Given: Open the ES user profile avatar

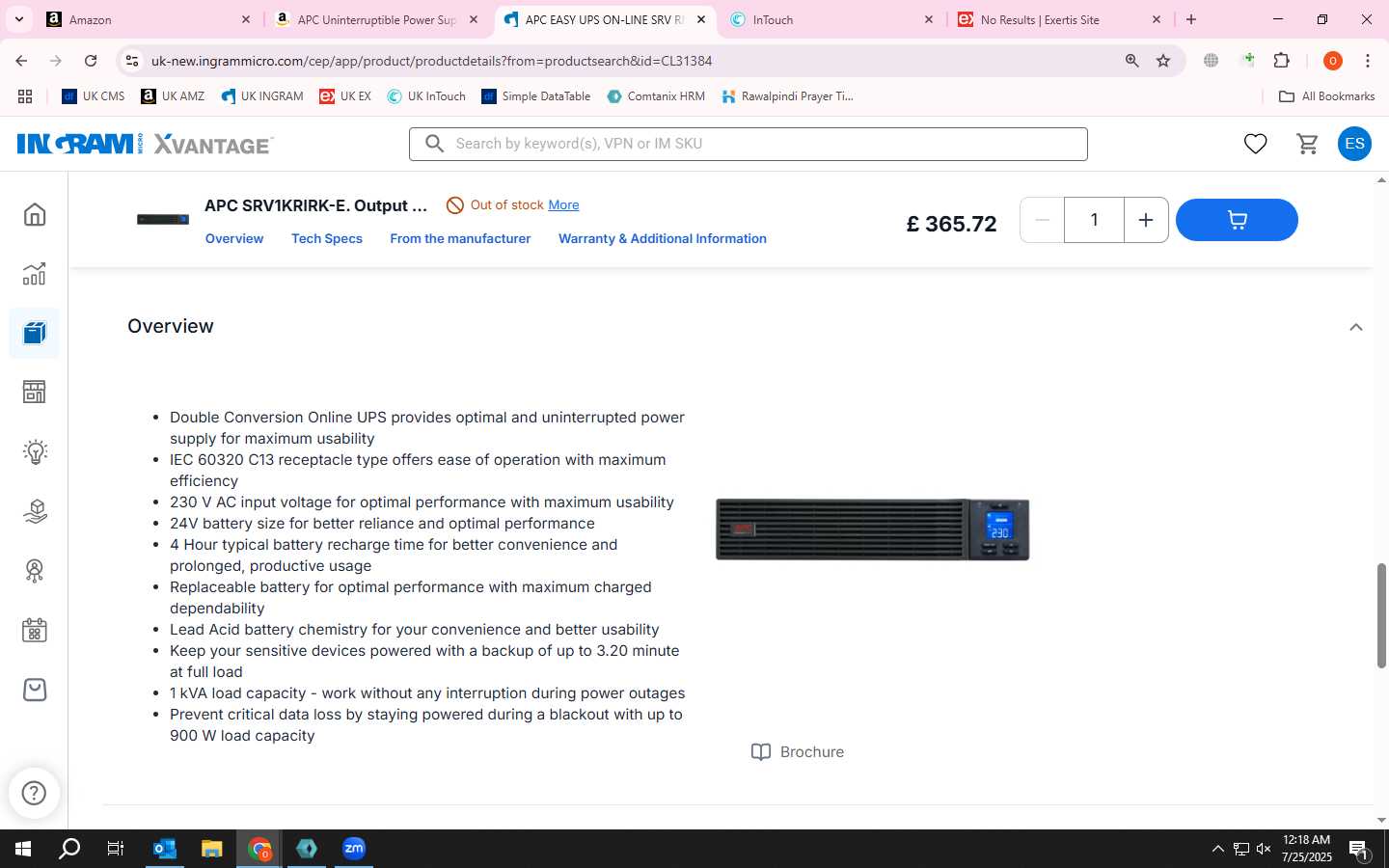Looking at the screenshot, I should point(1354,144).
